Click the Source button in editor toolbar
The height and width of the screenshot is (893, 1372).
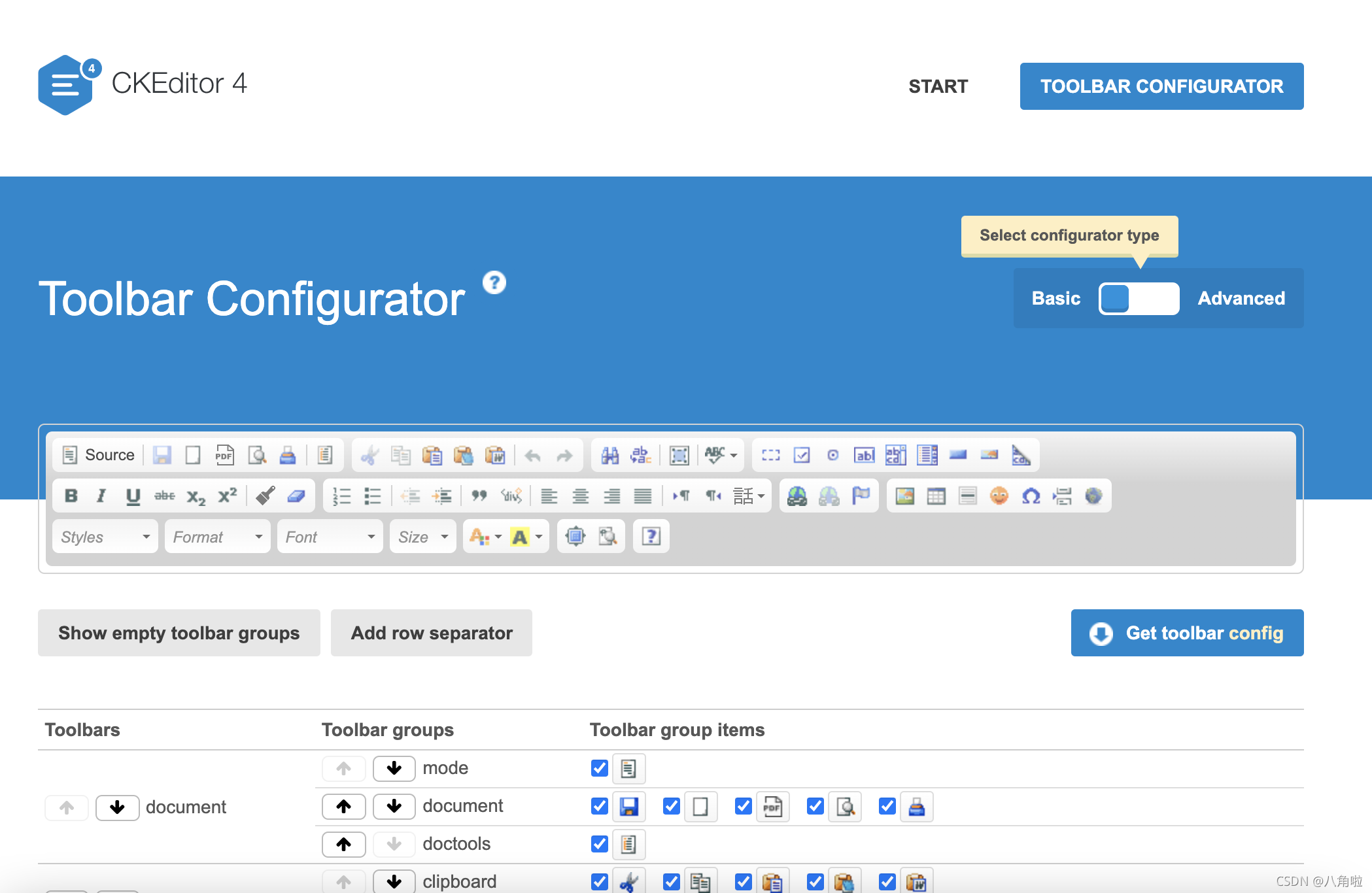98,455
